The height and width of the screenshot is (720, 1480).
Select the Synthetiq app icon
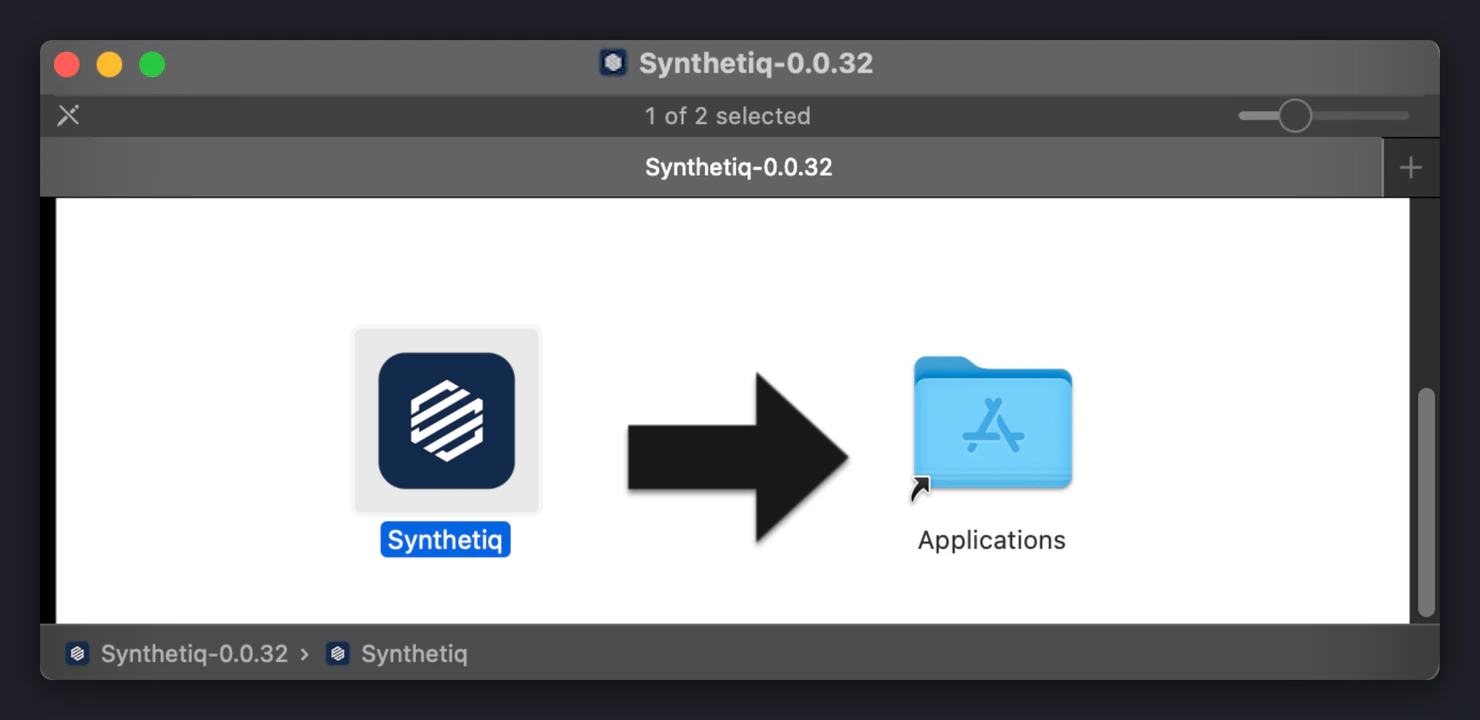click(x=446, y=420)
